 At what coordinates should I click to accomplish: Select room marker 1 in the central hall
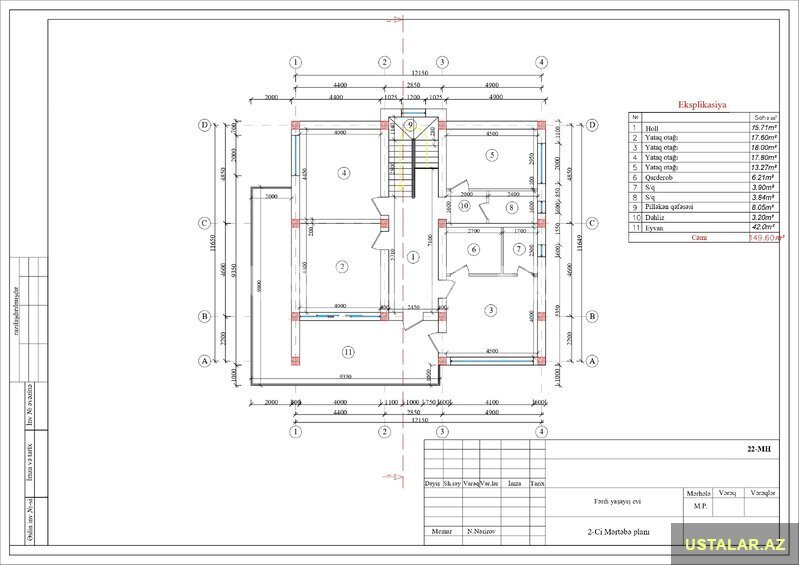tap(411, 257)
